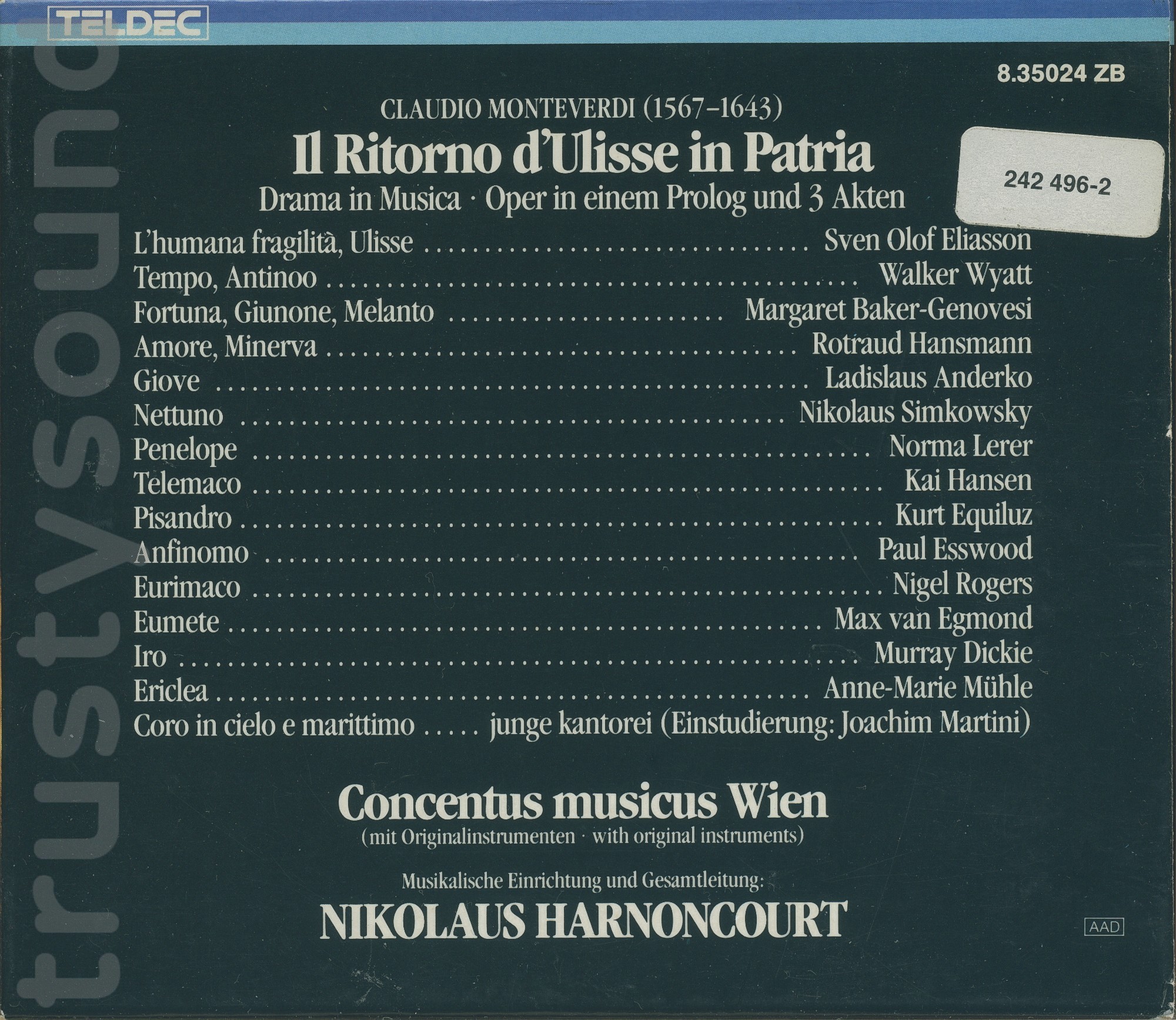Click Musikalische Einrichtung und Gesamtleitung line
1176x1020 pixels.
(583, 882)
